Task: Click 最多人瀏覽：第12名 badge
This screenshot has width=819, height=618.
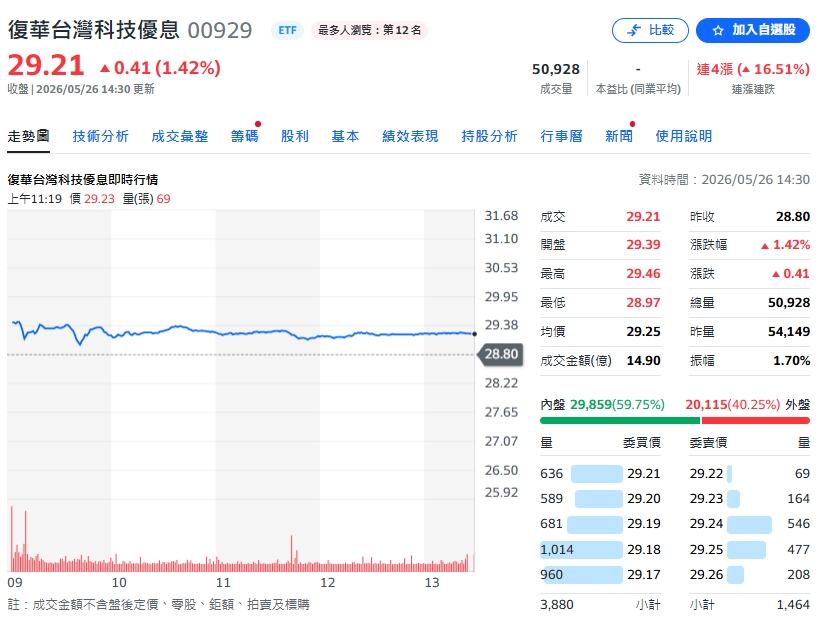Action: [x=369, y=30]
